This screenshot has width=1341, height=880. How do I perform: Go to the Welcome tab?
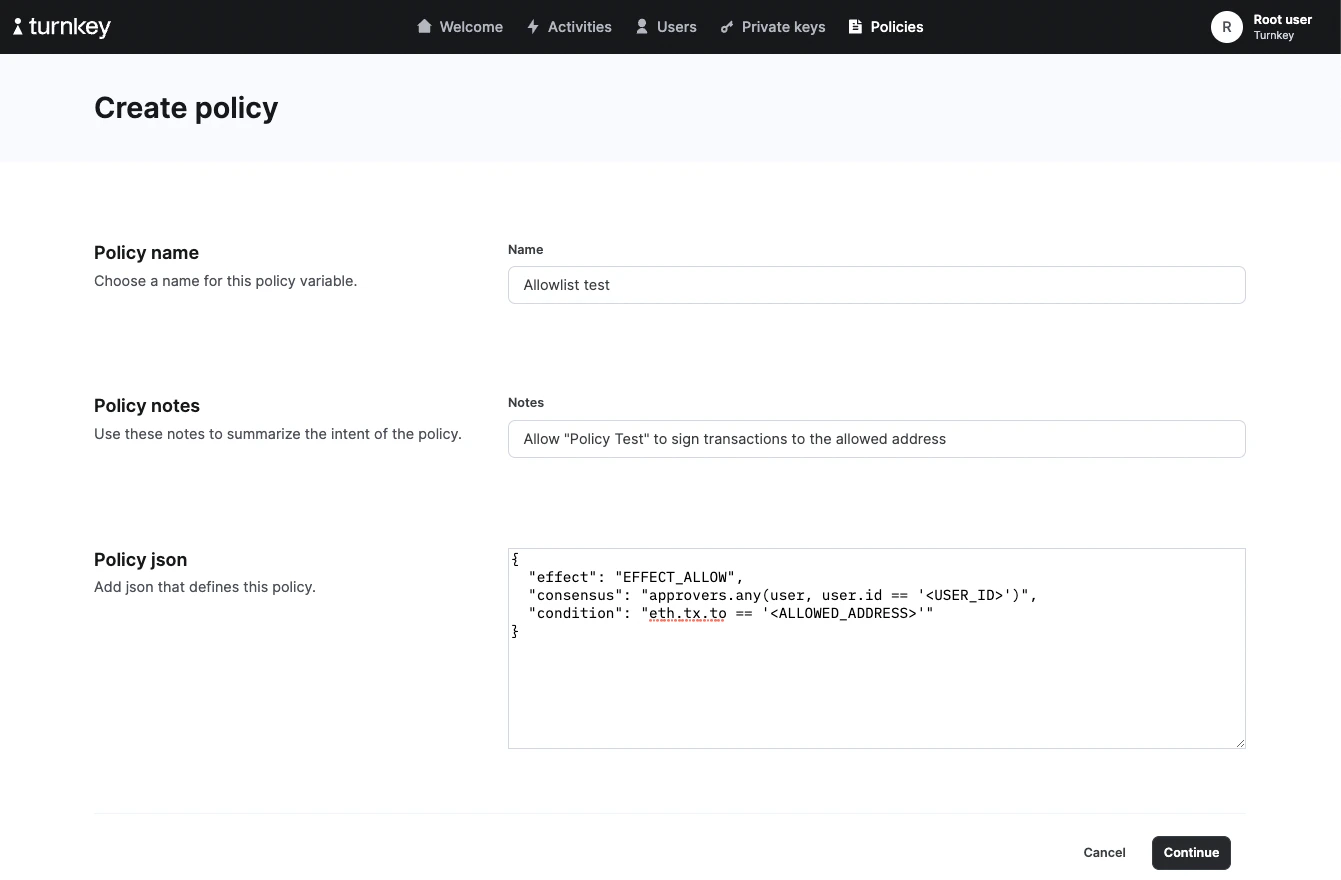[471, 27]
